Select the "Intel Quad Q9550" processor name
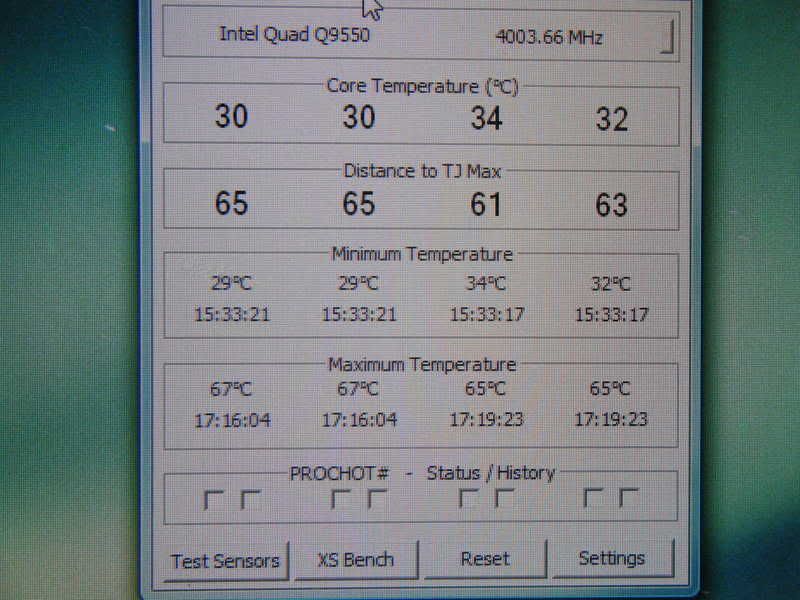Image resolution: width=800 pixels, height=600 pixels. (294, 34)
